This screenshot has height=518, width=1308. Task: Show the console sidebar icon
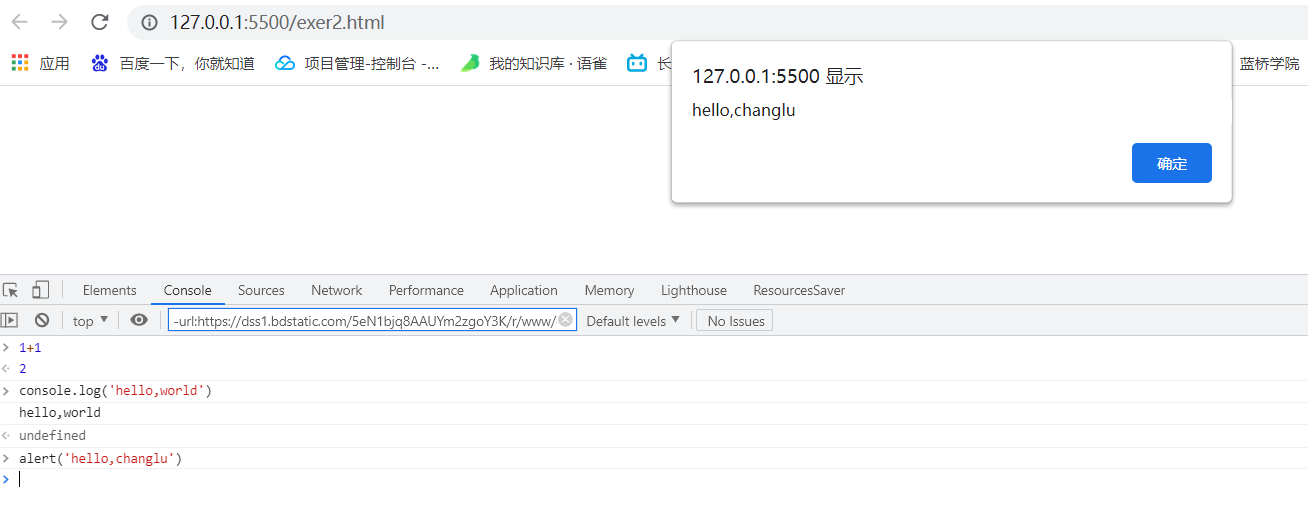coord(10,320)
